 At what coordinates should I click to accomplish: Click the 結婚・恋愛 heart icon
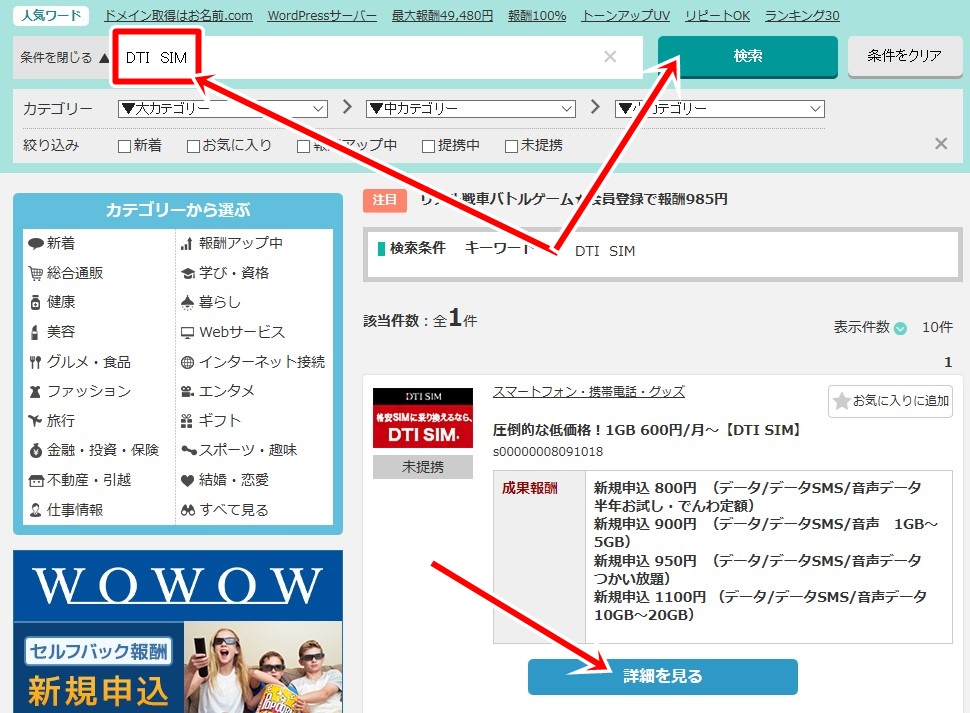coord(187,480)
